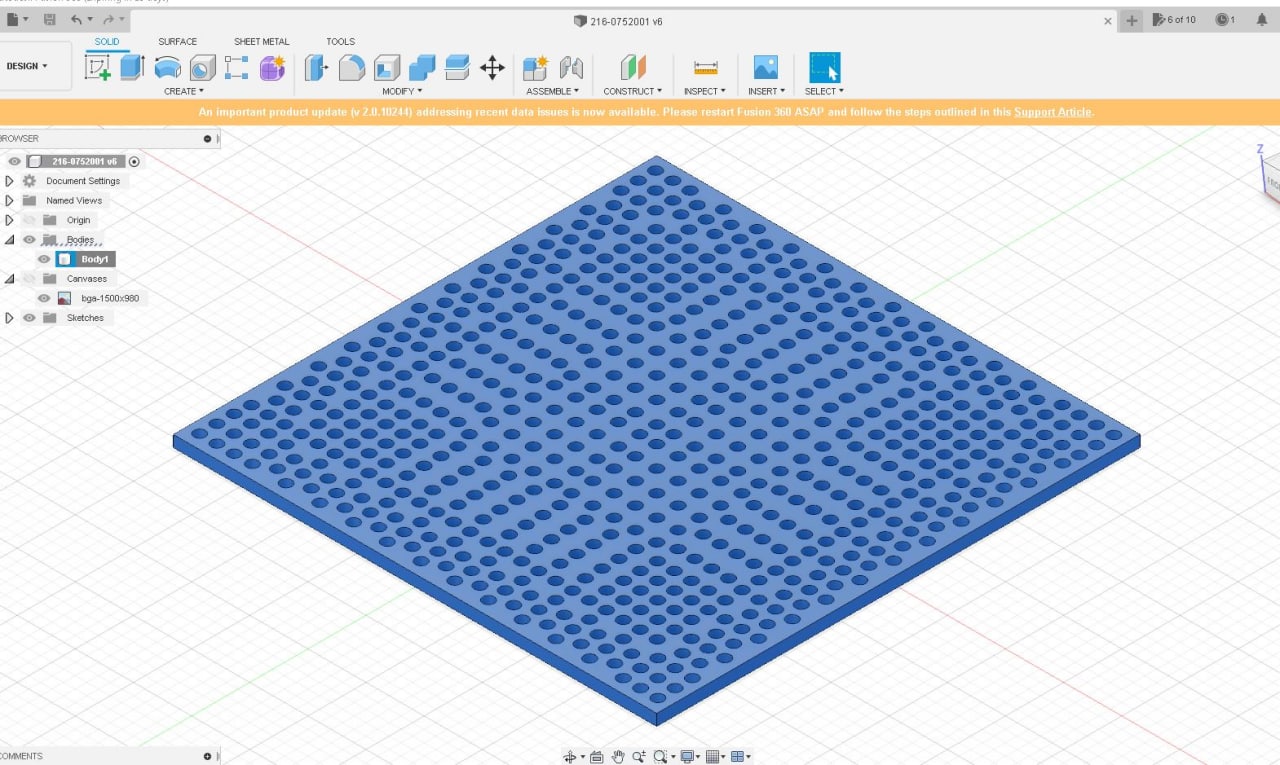Open the File menu dropdown
This screenshot has width=1280, height=765.
pos(17,20)
